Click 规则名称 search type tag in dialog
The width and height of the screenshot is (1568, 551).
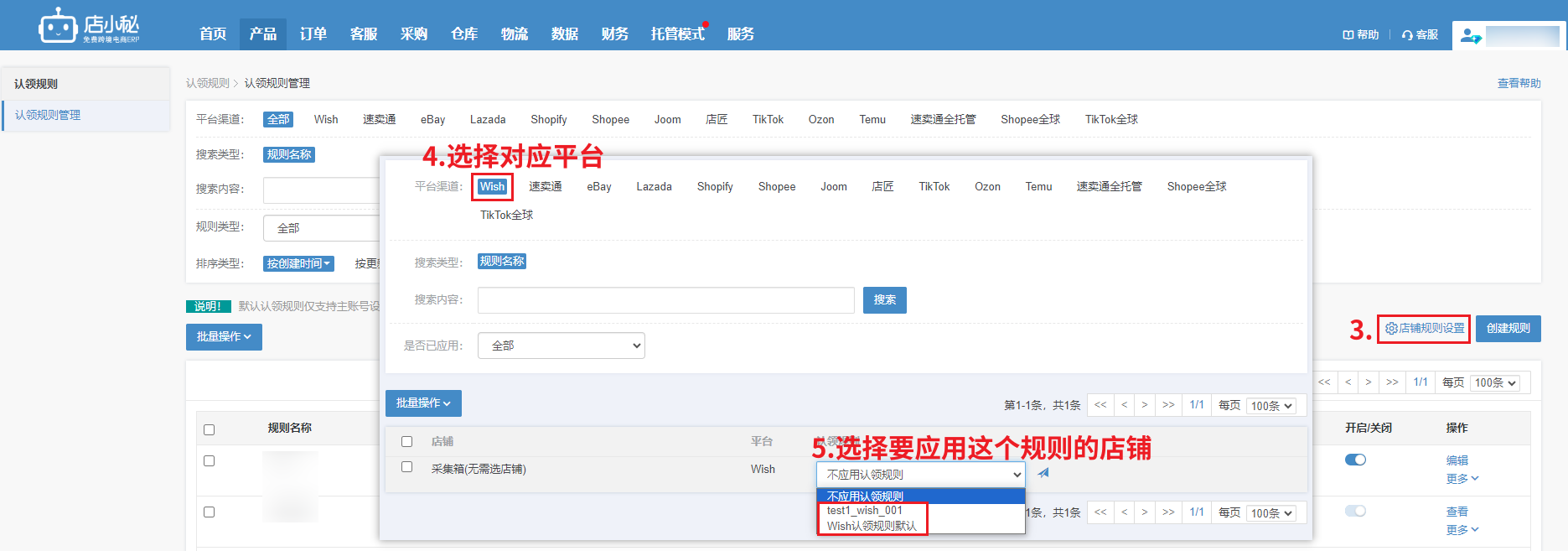click(x=502, y=261)
